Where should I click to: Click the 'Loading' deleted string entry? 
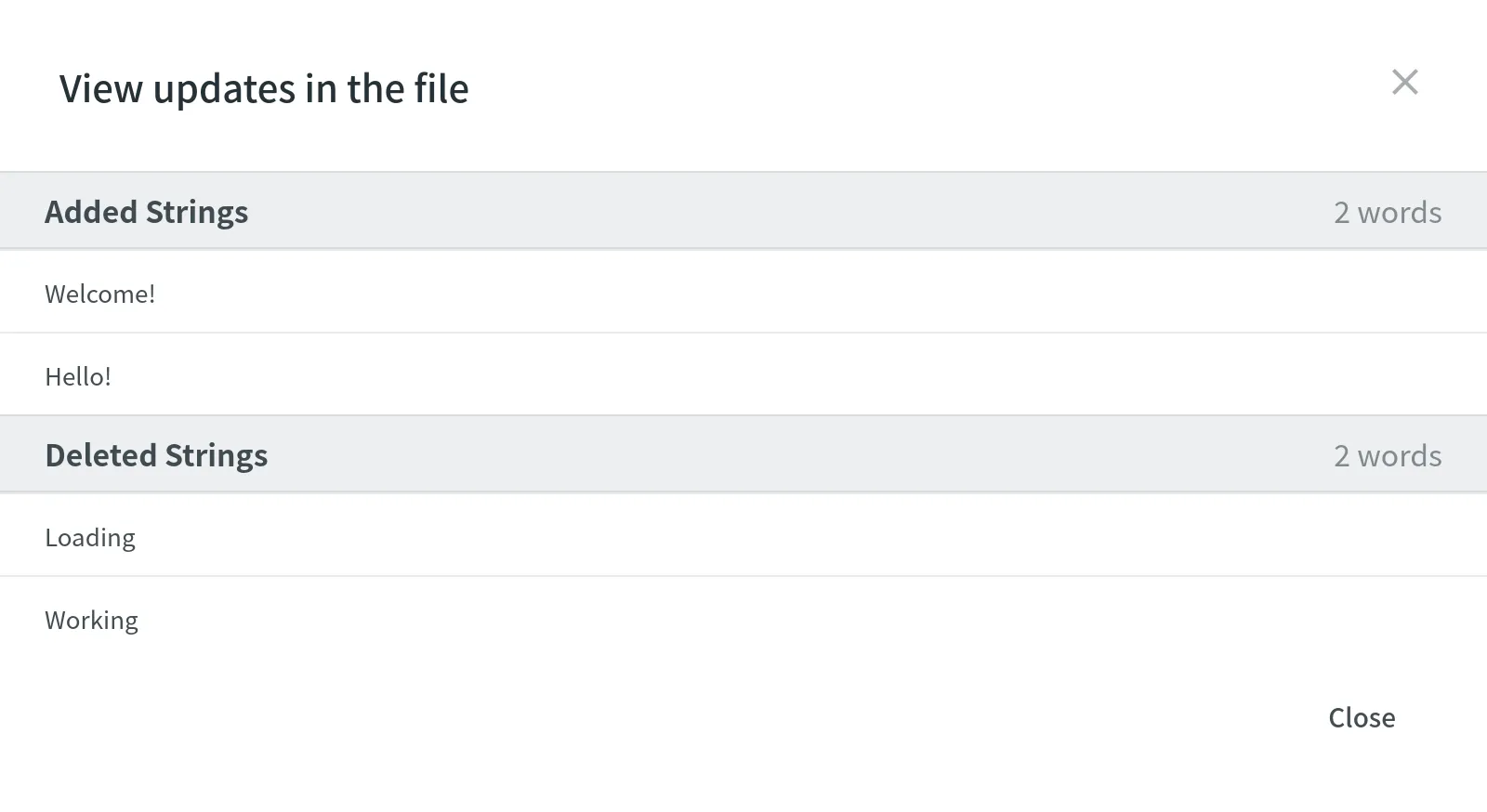(x=90, y=537)
